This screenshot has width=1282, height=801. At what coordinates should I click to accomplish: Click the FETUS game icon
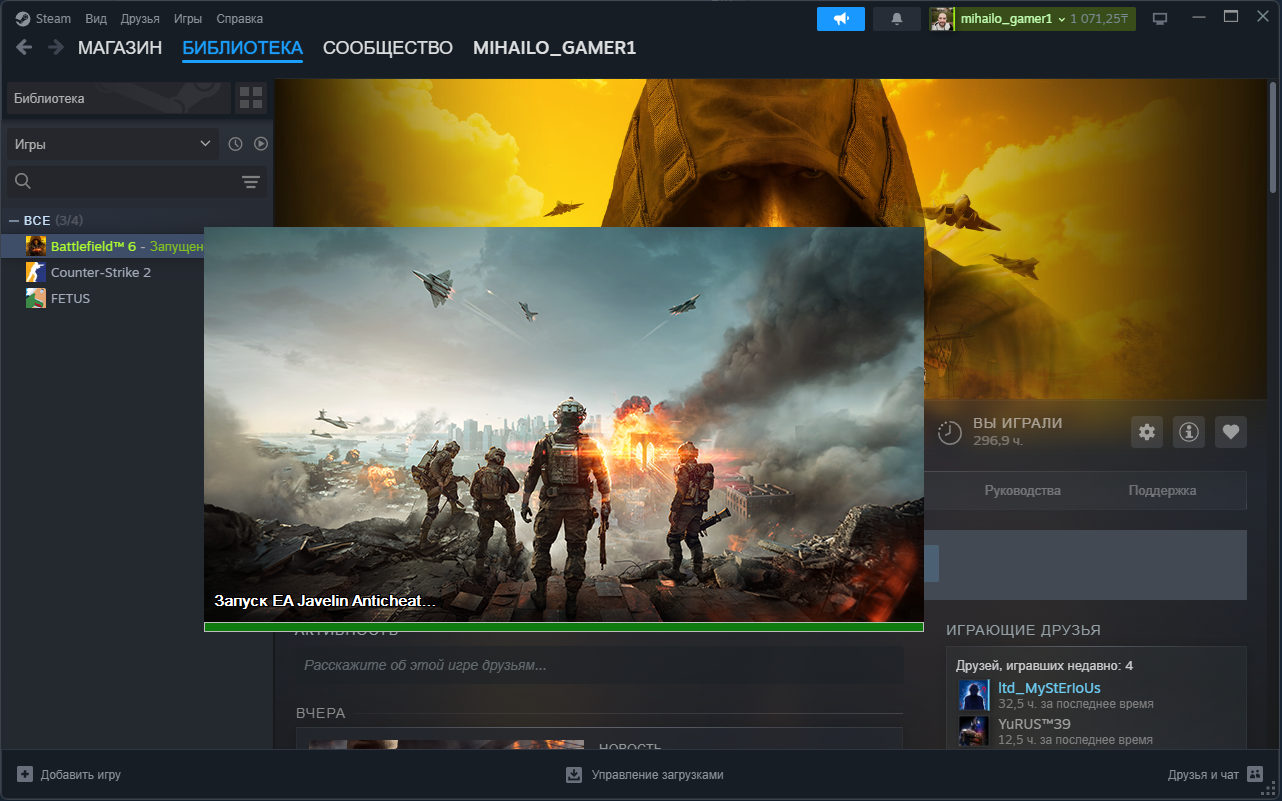point(36,298)
